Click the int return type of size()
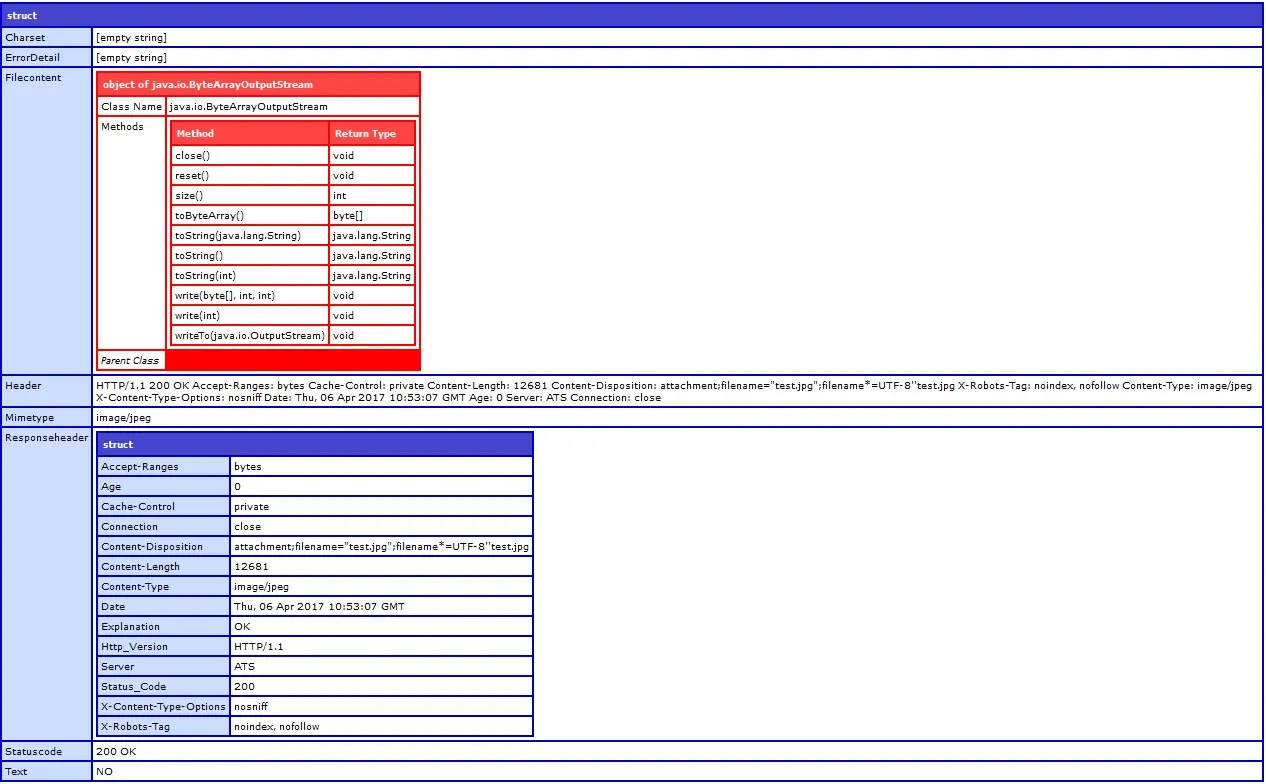This screenshot has height=784, width=1266. coord(372,196)
